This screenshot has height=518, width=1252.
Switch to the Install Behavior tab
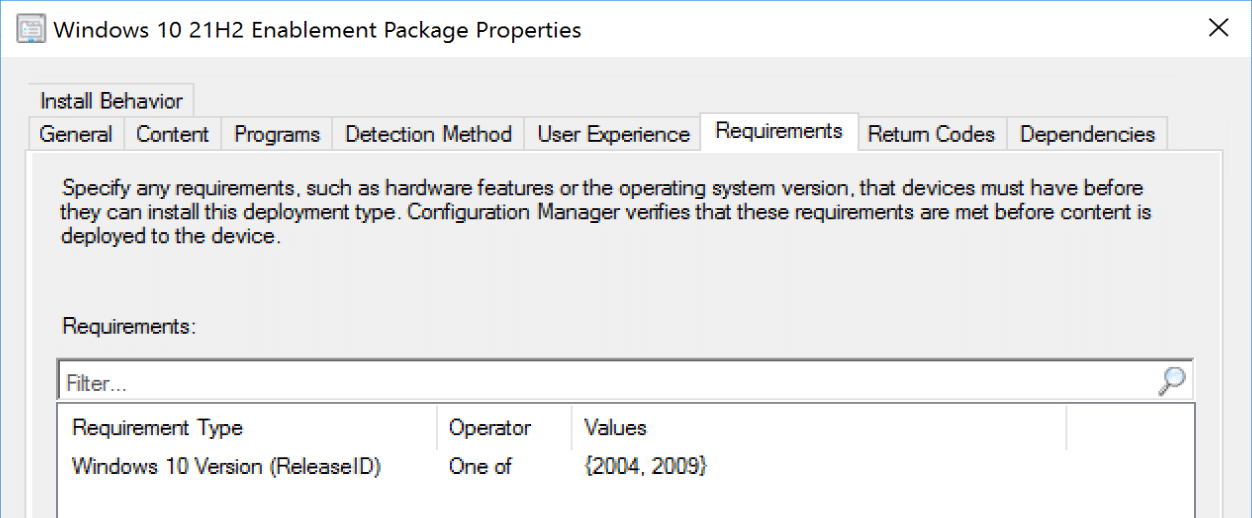pos(111,101)
